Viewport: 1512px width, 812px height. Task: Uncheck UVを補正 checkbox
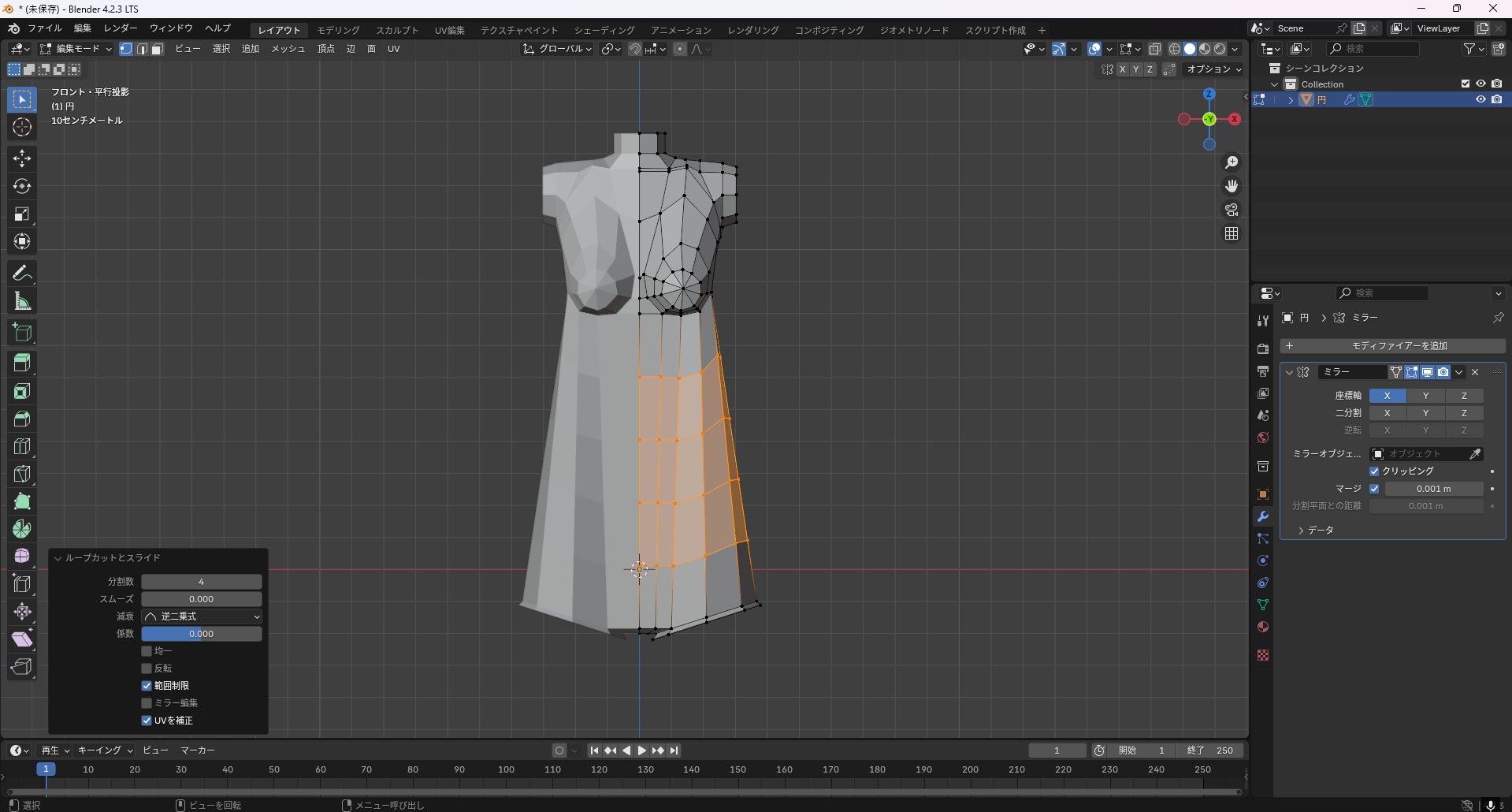(x=147, y=721)
